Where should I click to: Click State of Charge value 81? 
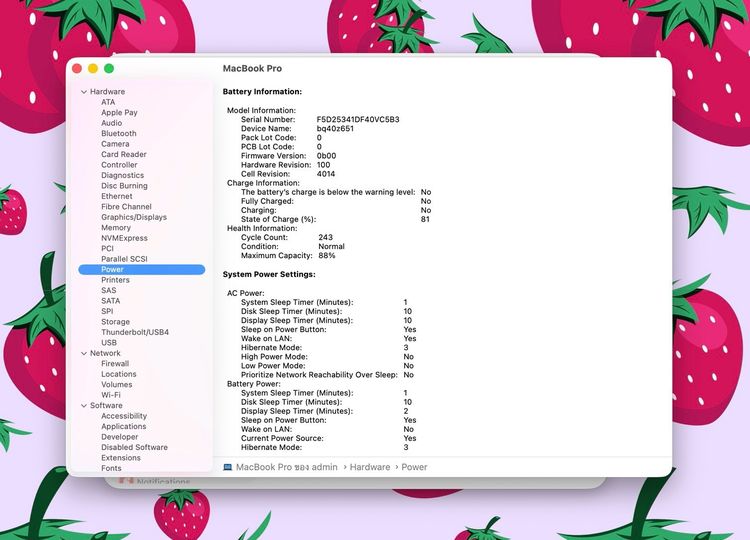(x=425, y=220)
